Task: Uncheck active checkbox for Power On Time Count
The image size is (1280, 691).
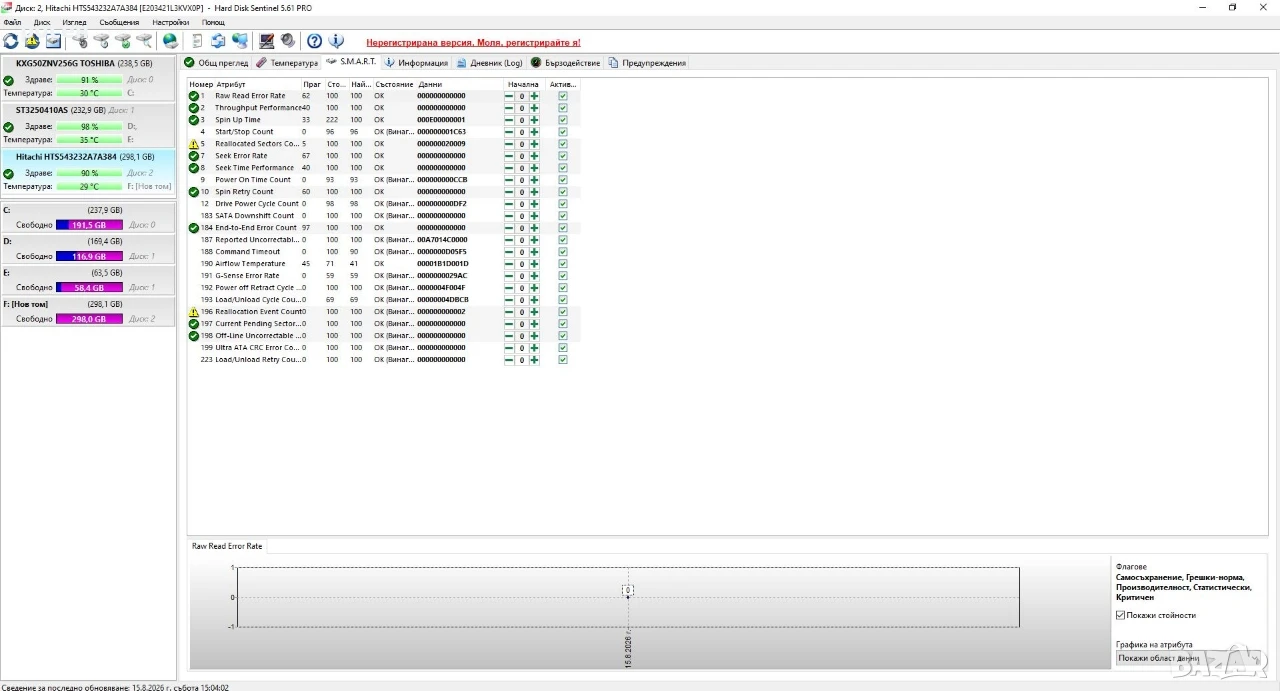Action: tap(563, 180)
